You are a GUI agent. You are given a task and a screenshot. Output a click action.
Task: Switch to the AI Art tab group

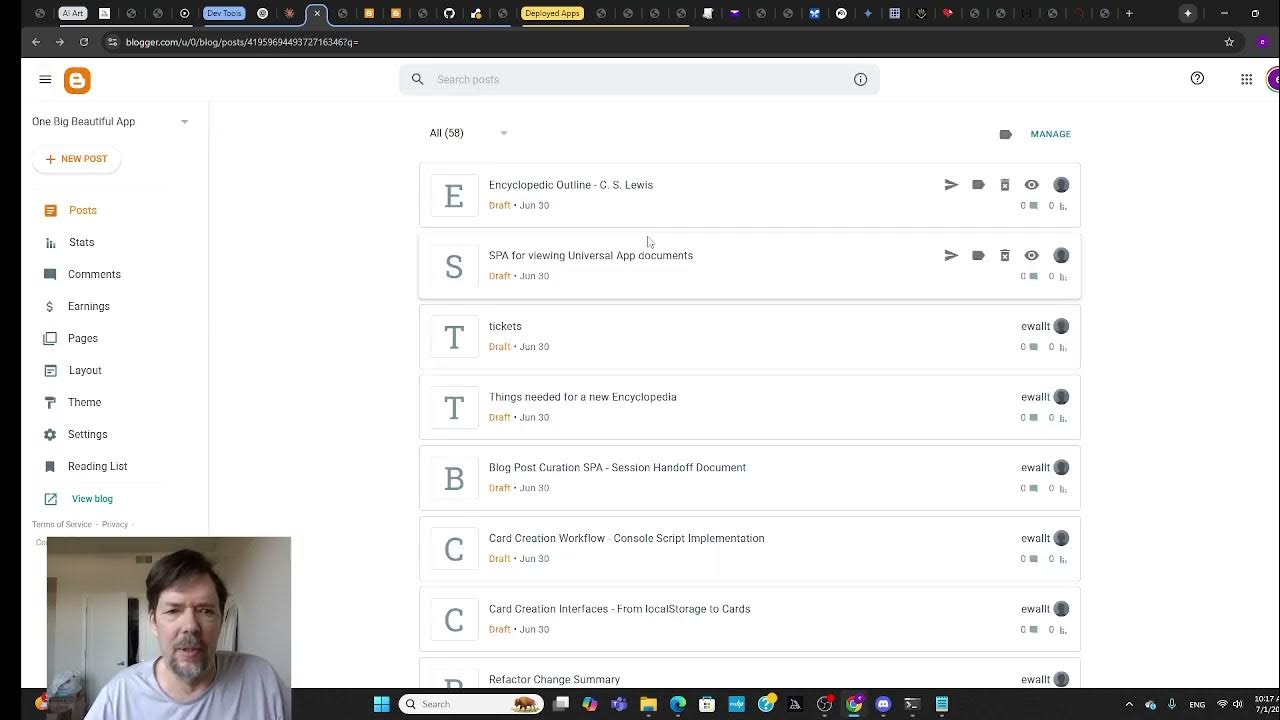73,13
